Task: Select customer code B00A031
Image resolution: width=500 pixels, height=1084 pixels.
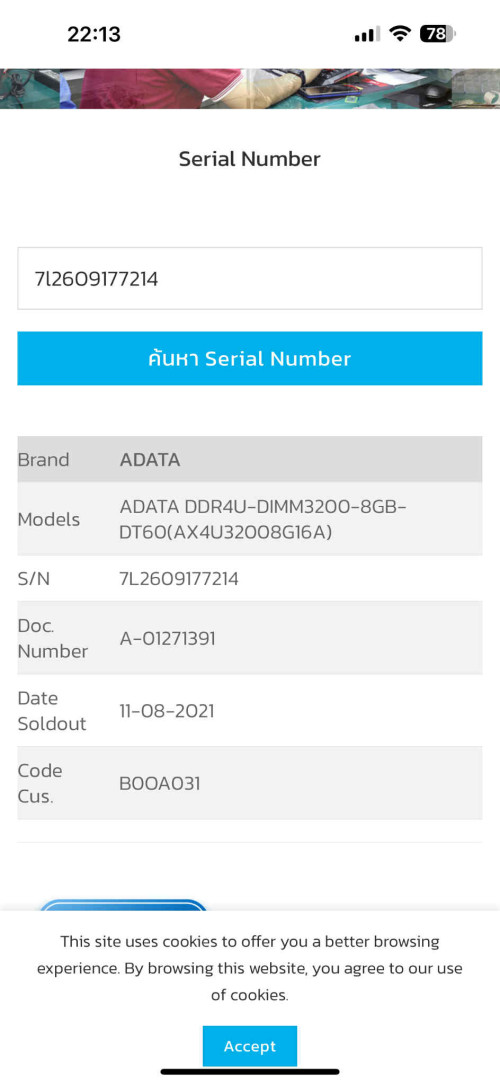Action: click(x=160, y=783)
